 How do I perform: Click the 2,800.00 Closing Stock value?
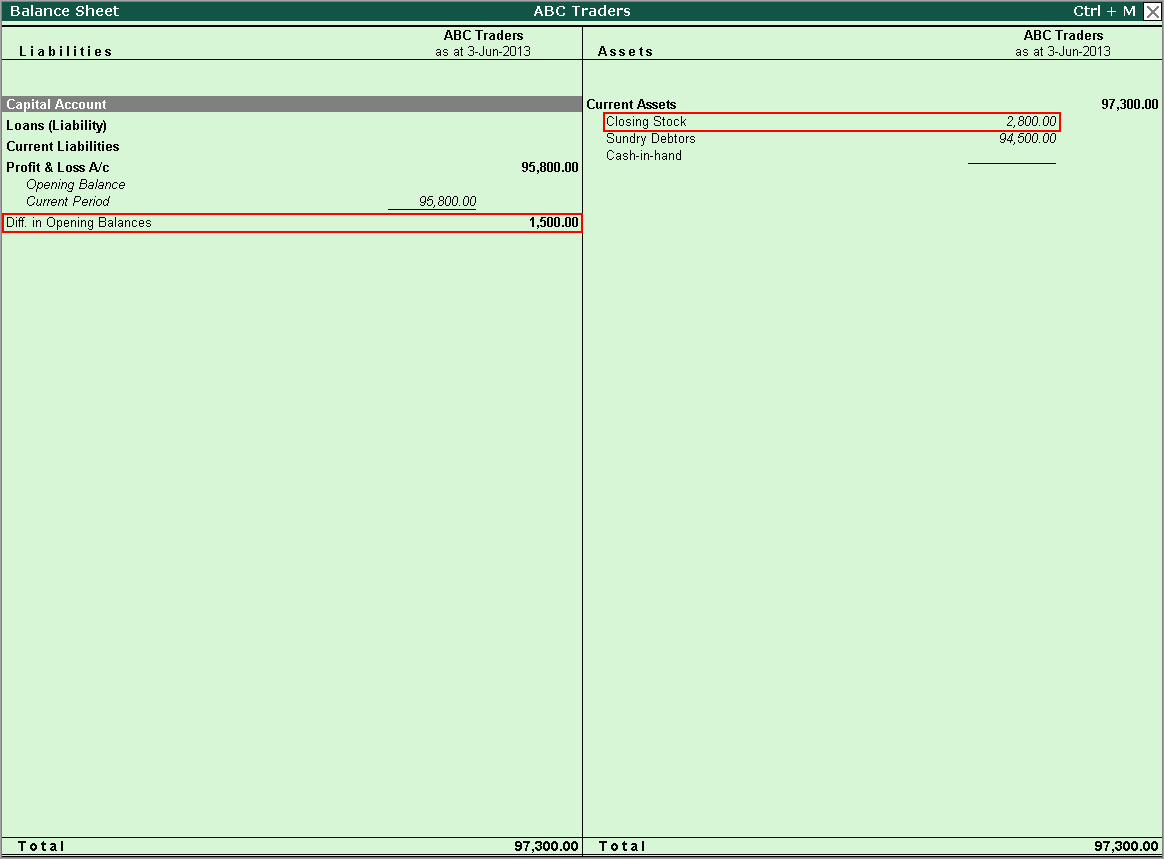pos(1030,121)
